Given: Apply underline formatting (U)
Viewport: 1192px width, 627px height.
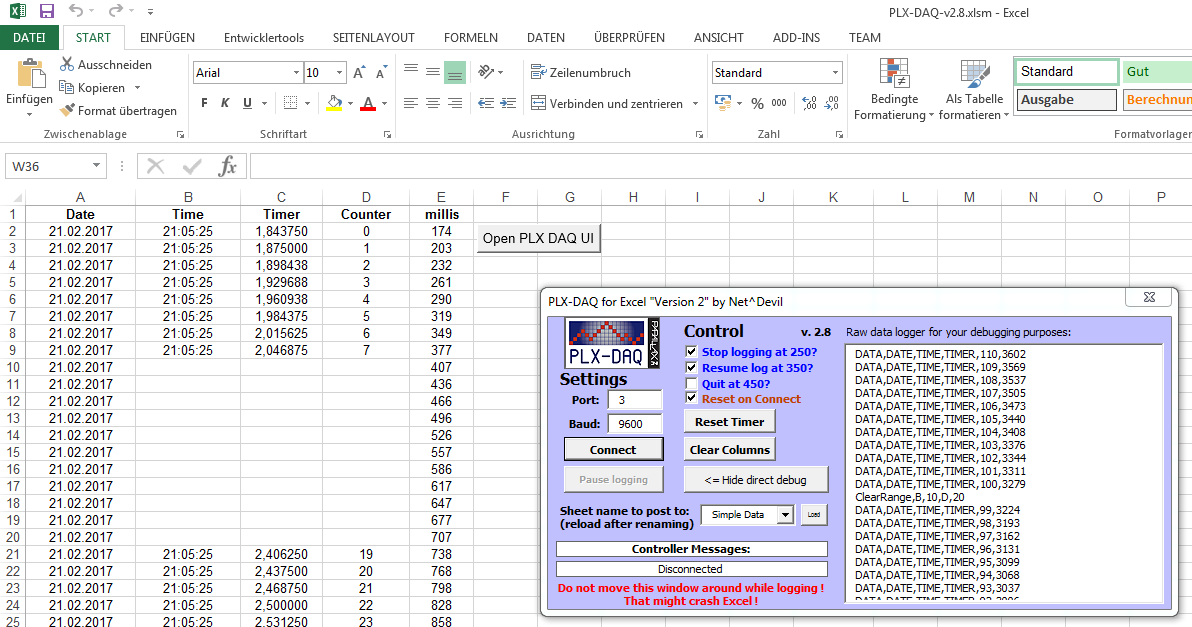Looking at the screenshot, I should click(247, 103).
